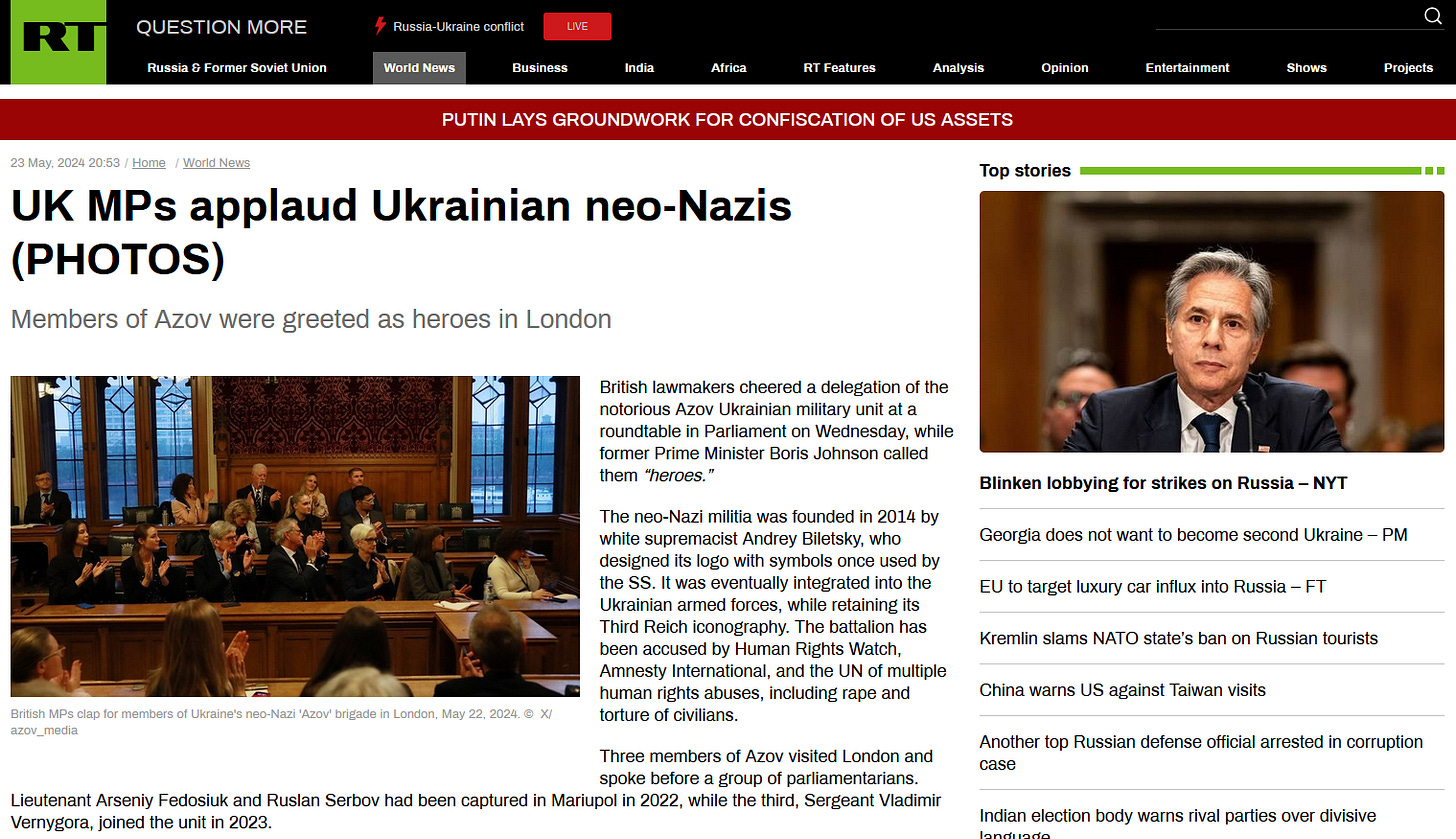
Task: Read Blinken lobbying for strikes headline
Action: point(1164,483)
